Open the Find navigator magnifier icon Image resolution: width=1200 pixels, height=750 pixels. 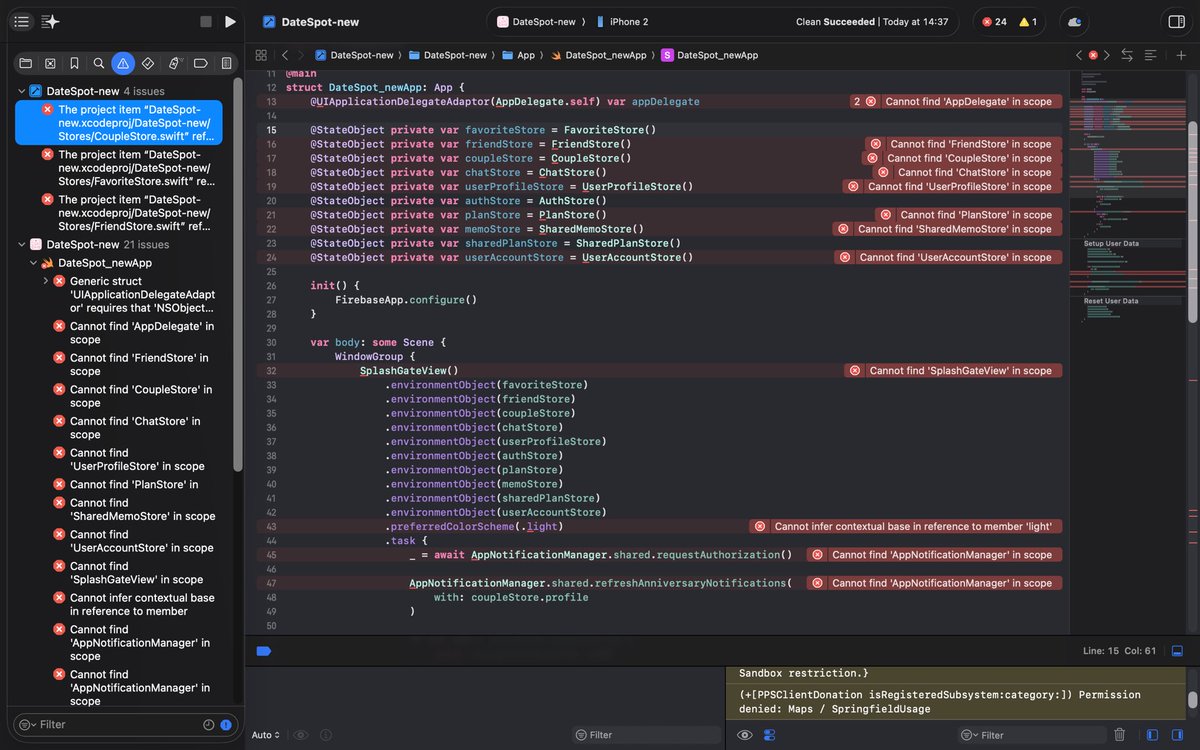(99, 63)
